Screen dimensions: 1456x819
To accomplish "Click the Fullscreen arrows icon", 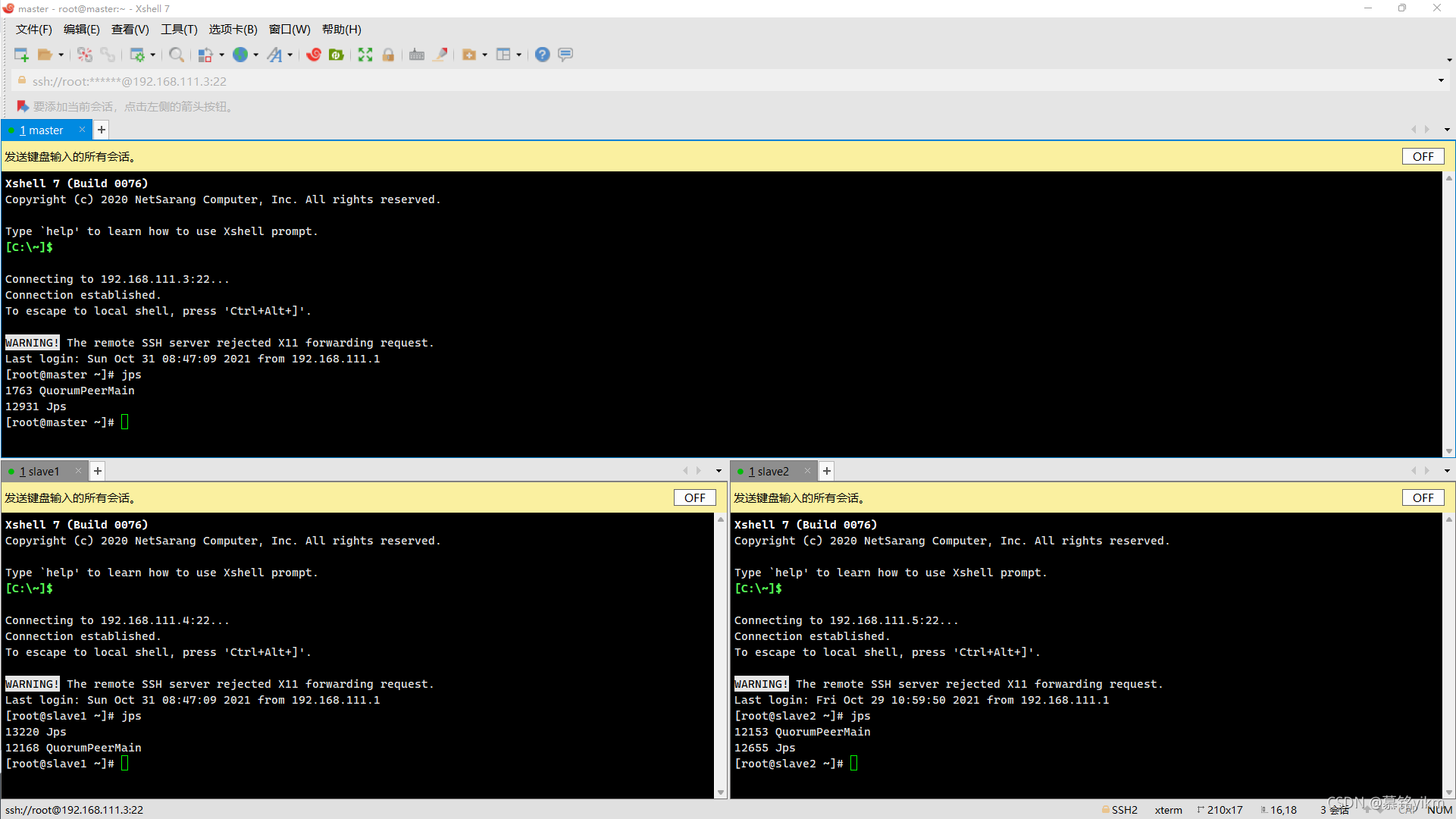I will (x=365, y=55).
